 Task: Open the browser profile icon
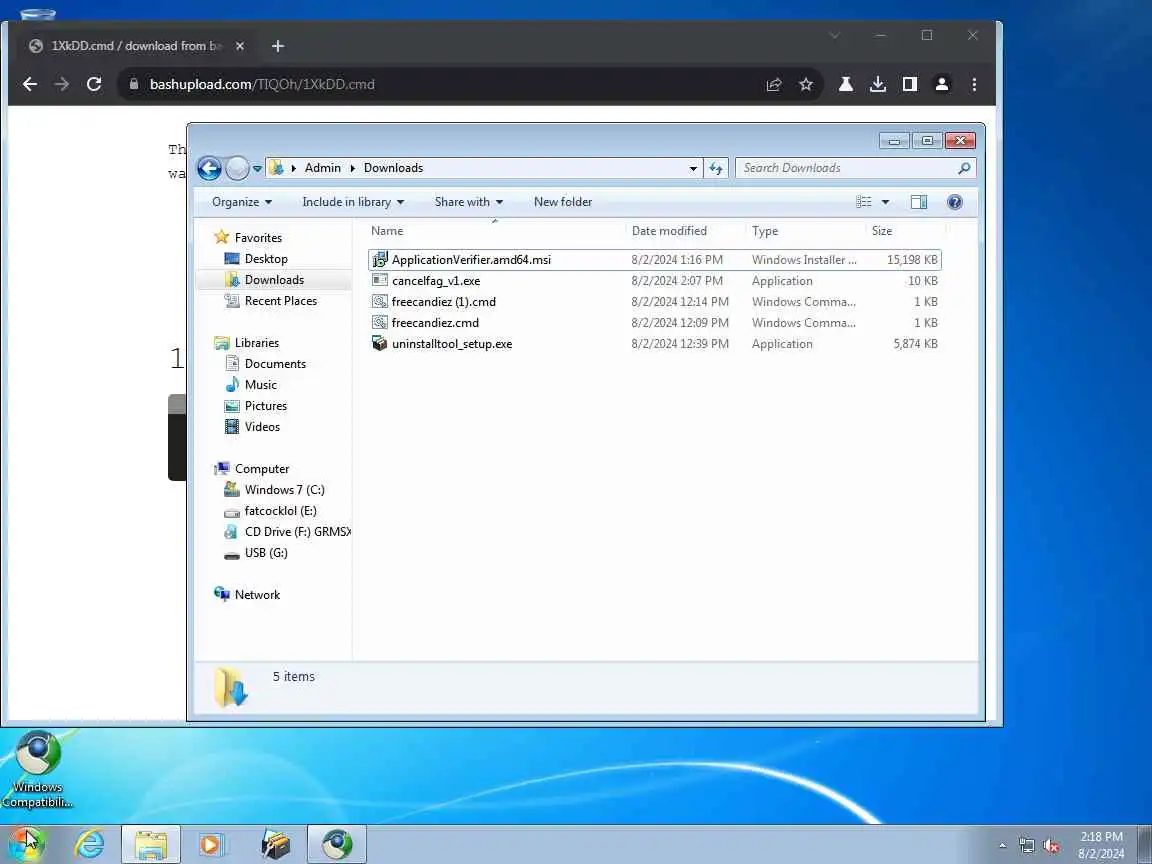[x=942, y=84]
